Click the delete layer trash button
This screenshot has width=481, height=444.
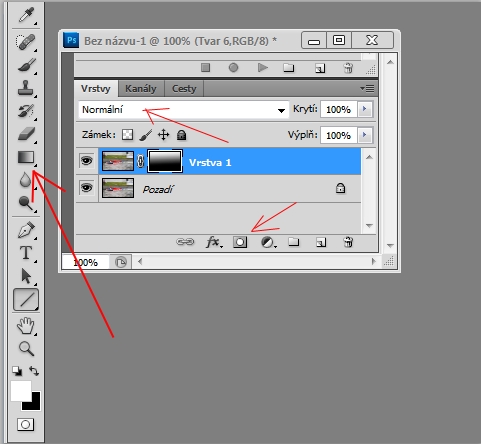[348, 242]
